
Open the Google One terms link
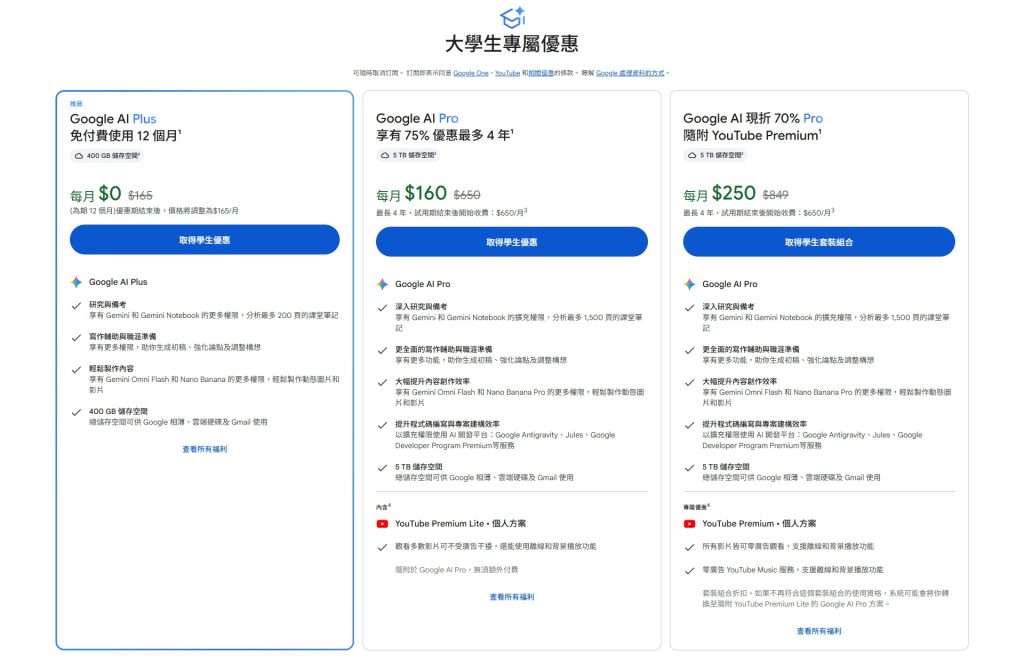471,73
